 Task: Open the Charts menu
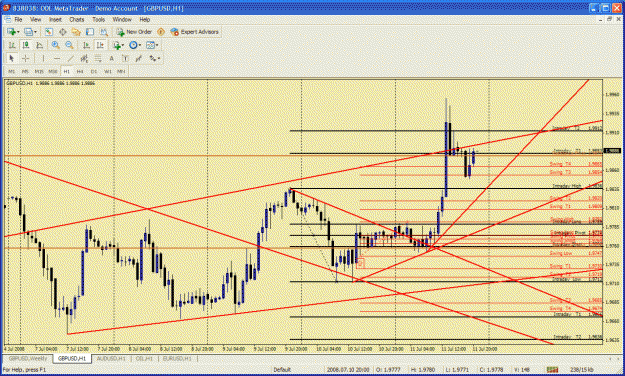[77, 20]
